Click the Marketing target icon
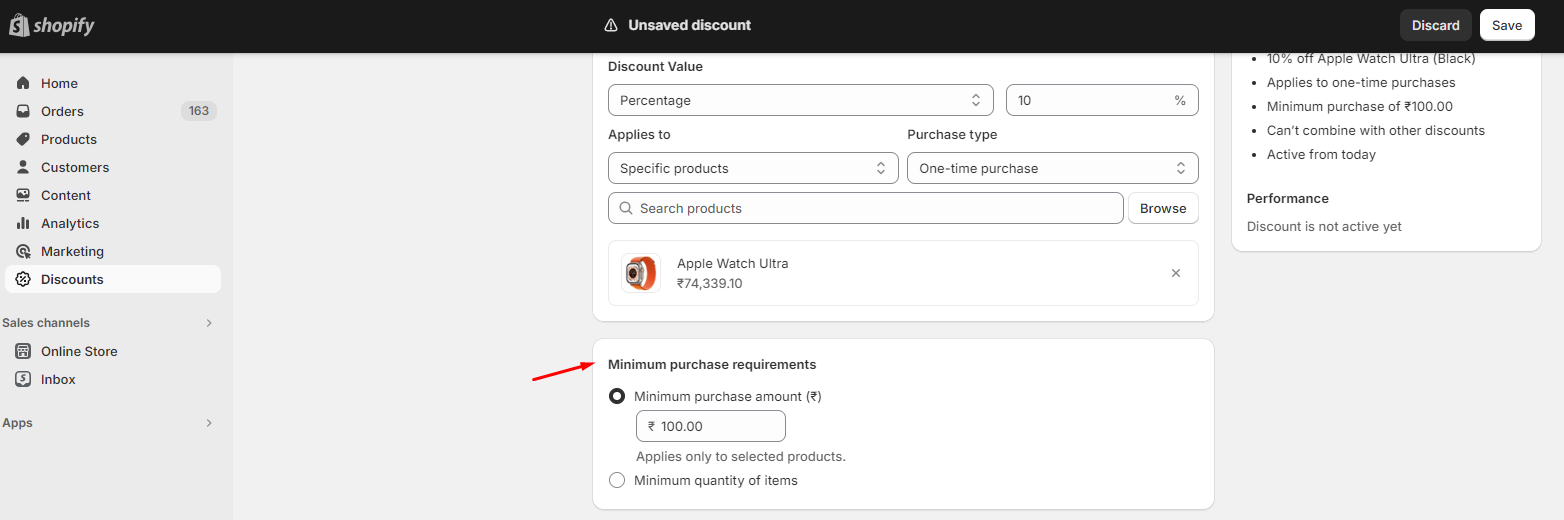Image resolution: width=1564 pixels, height=520 pixels. click(23, 251)
